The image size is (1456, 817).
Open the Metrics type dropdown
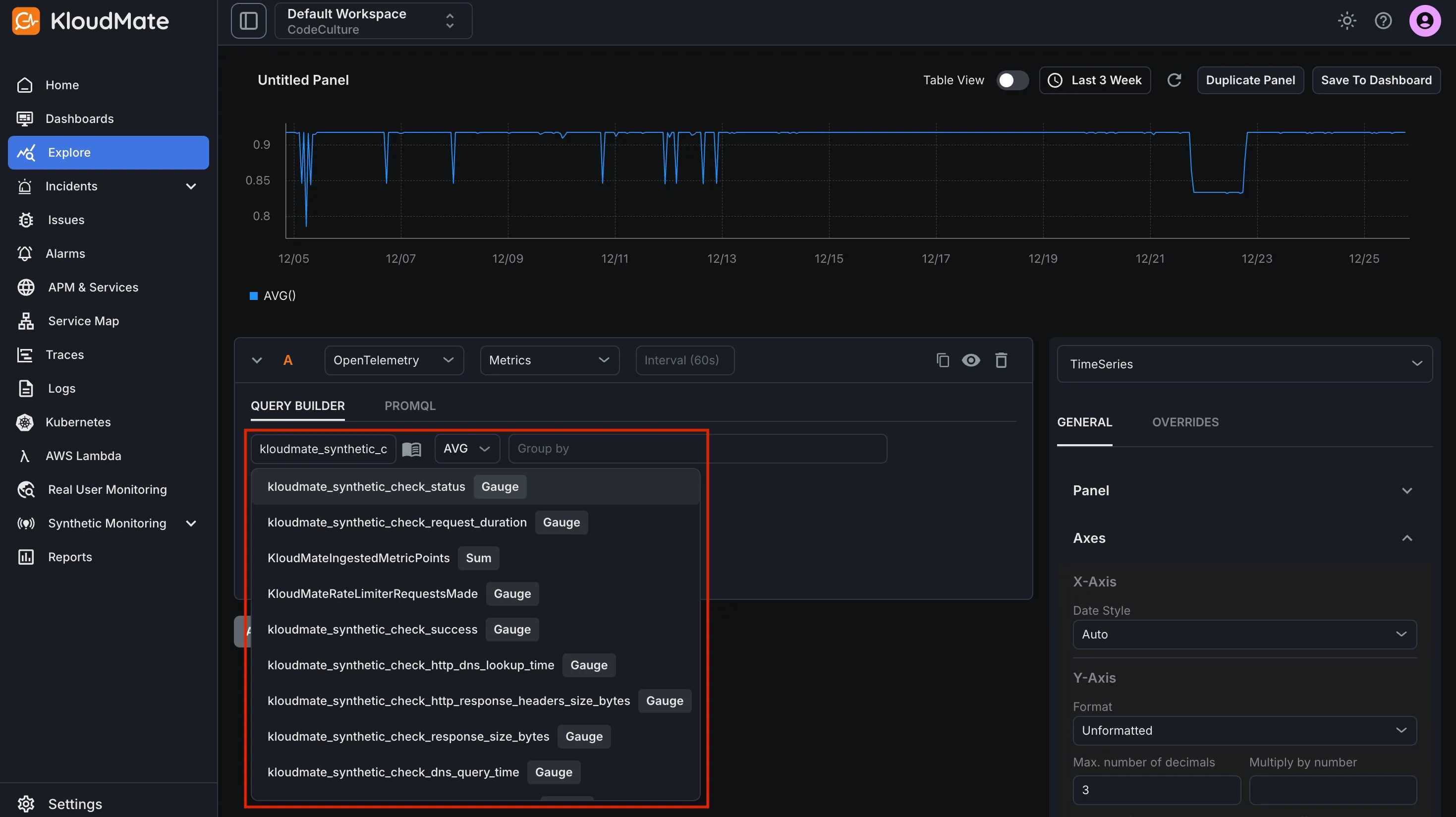550,360
